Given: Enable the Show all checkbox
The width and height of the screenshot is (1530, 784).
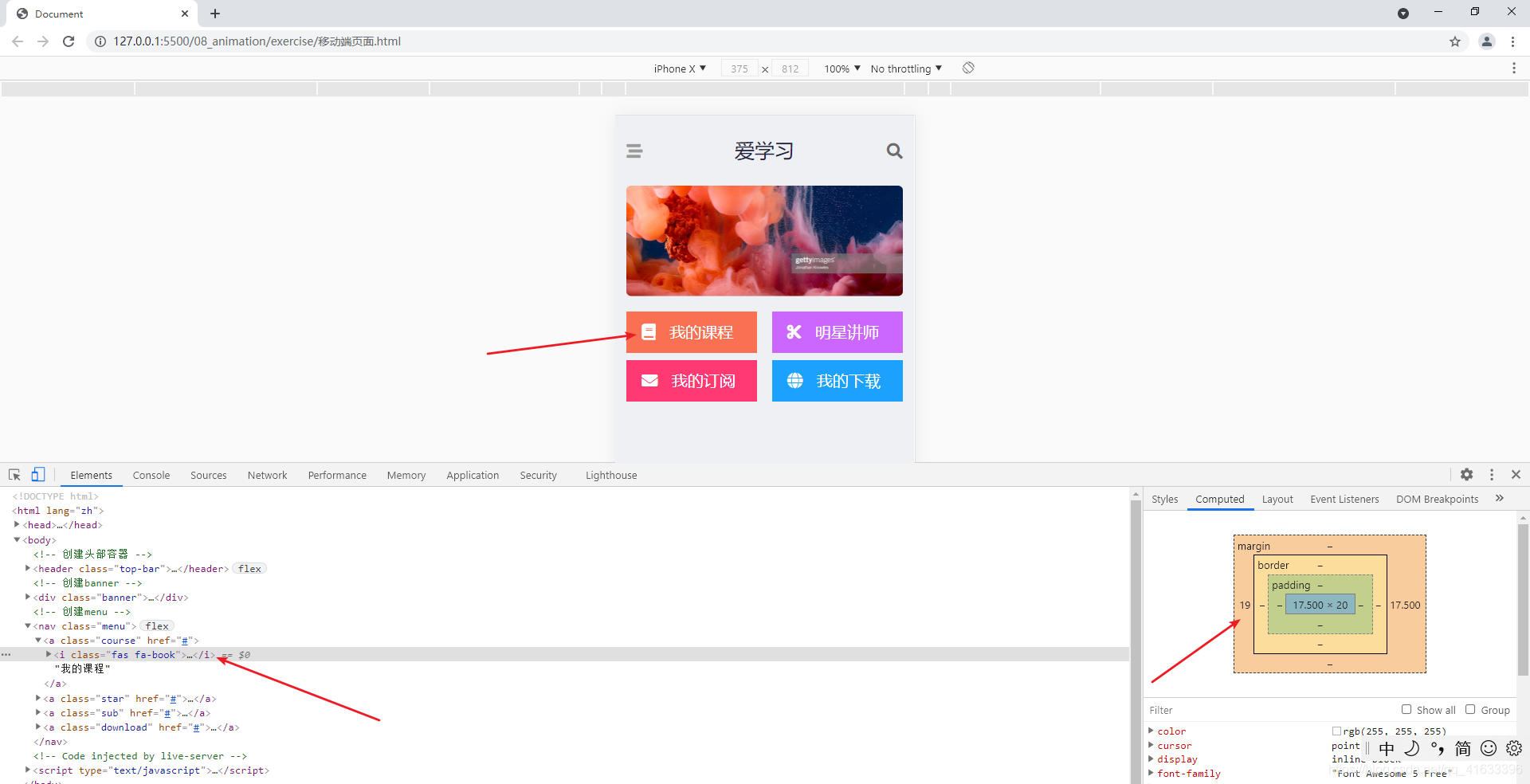Looking at the screenshot, I should tap(1406, 709).
